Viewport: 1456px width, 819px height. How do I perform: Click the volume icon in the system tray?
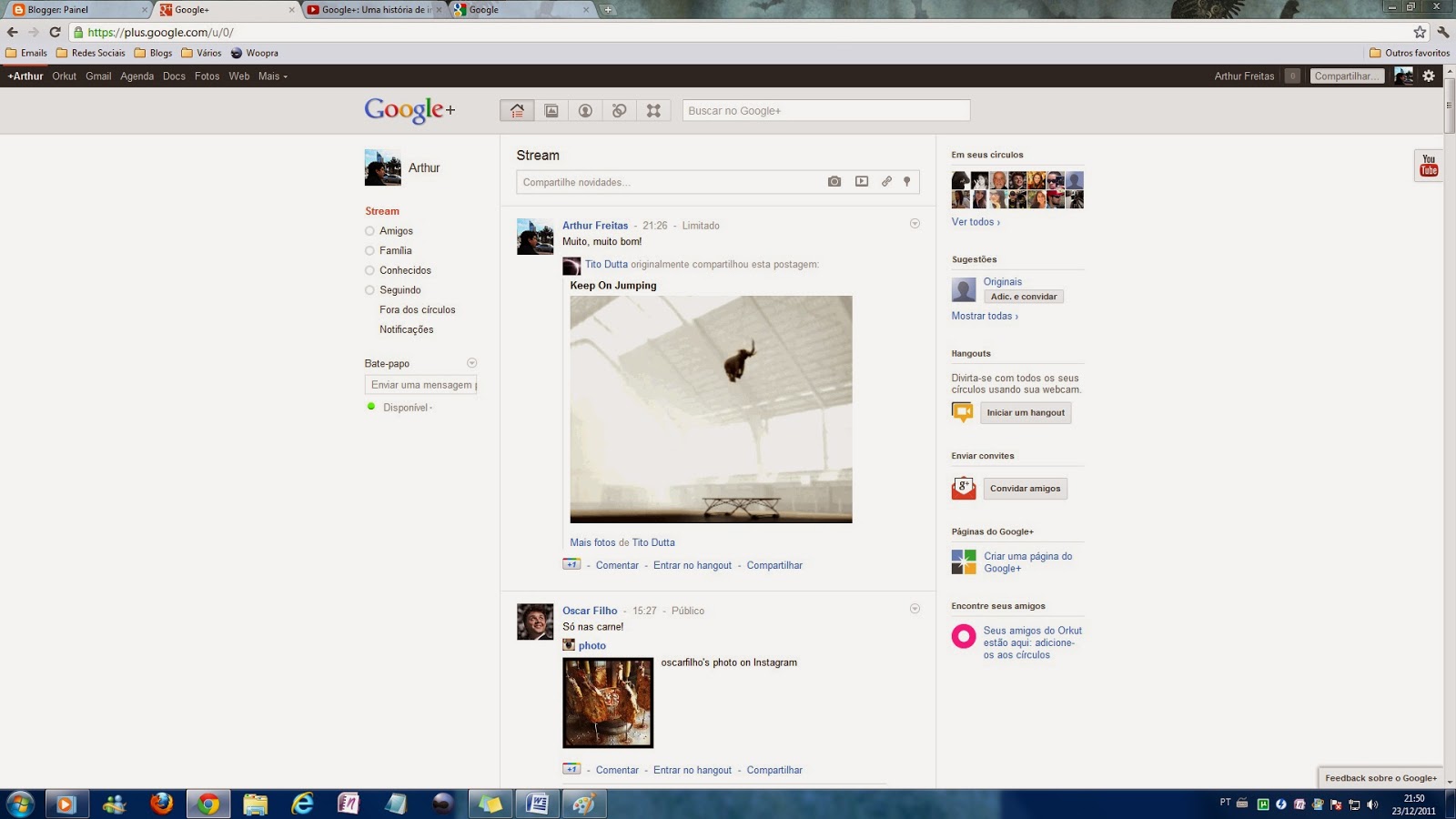[x=1372, y=804]
